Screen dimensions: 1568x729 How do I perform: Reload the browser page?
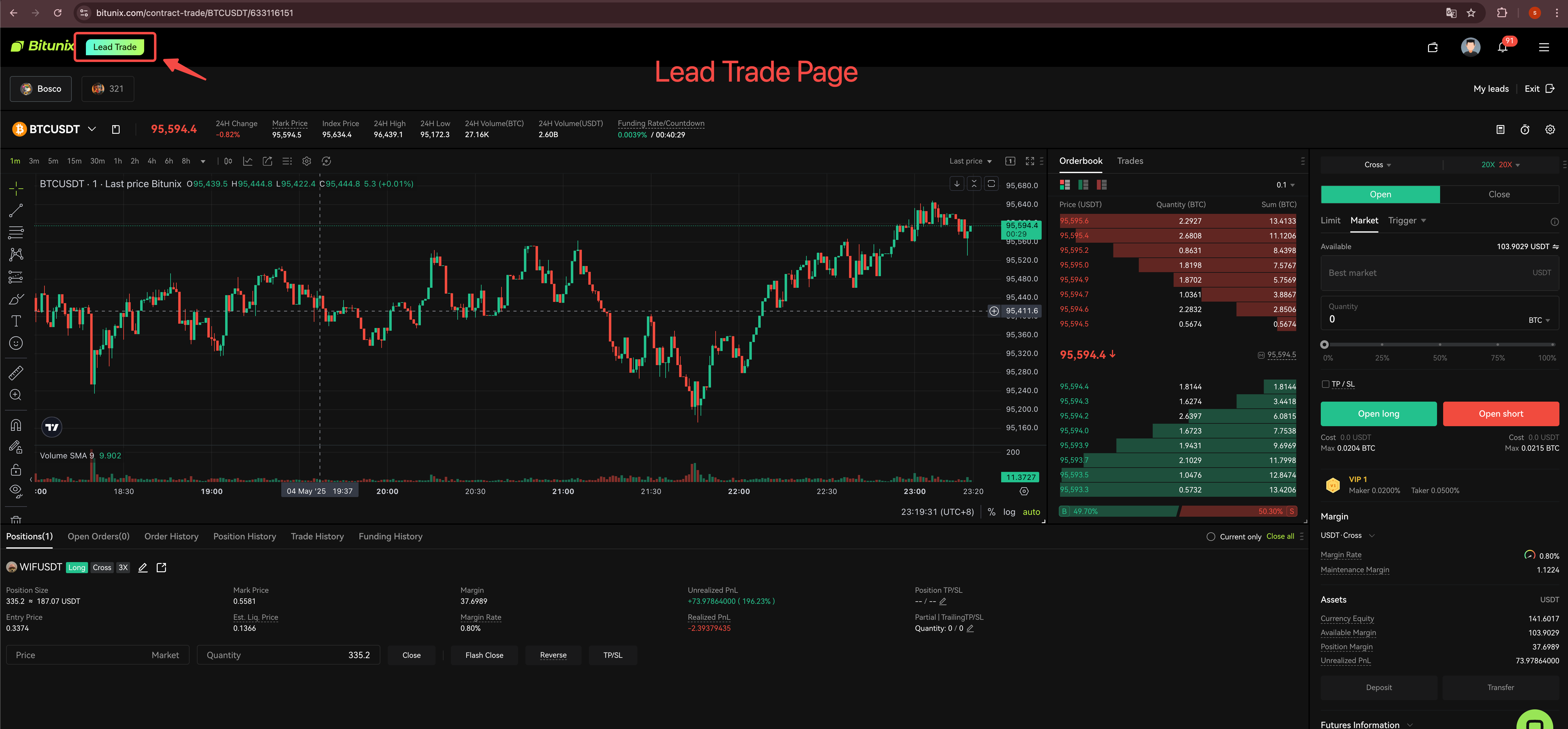(x=57, y=13)
